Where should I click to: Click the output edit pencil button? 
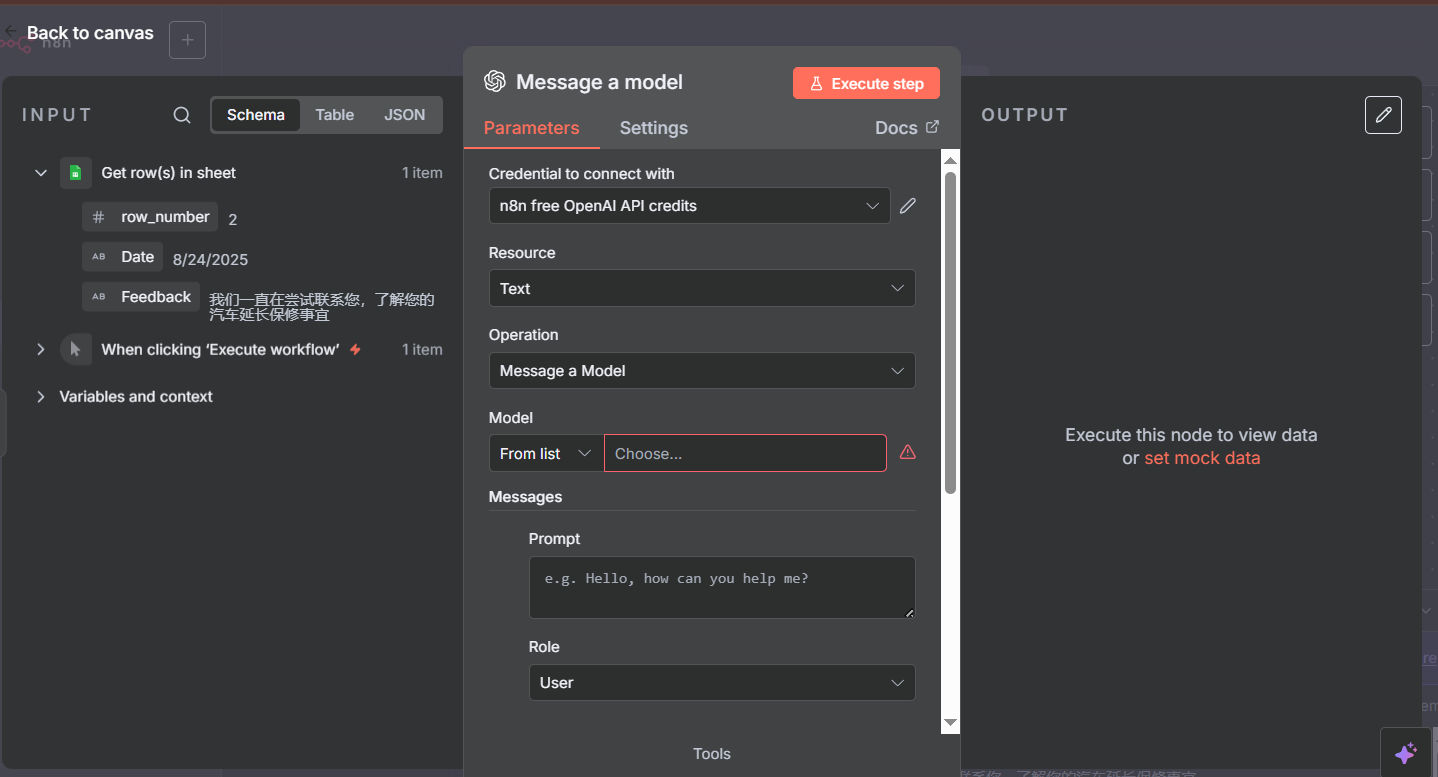[1383, 115]
